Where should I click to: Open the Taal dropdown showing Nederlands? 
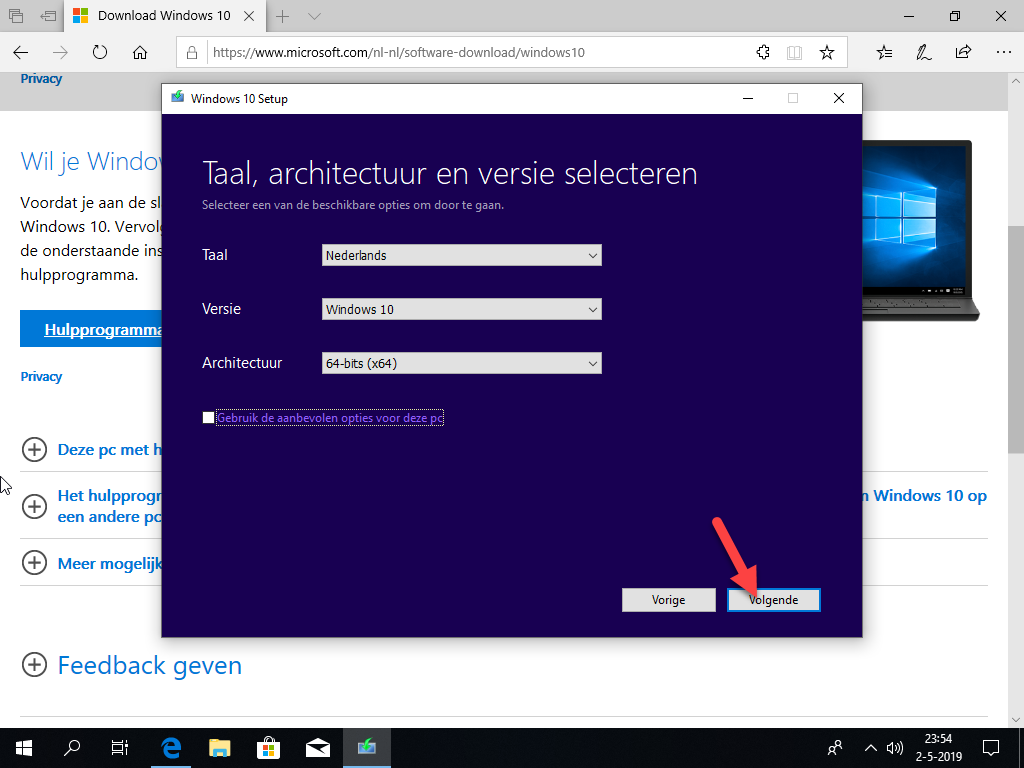[461, 255]
